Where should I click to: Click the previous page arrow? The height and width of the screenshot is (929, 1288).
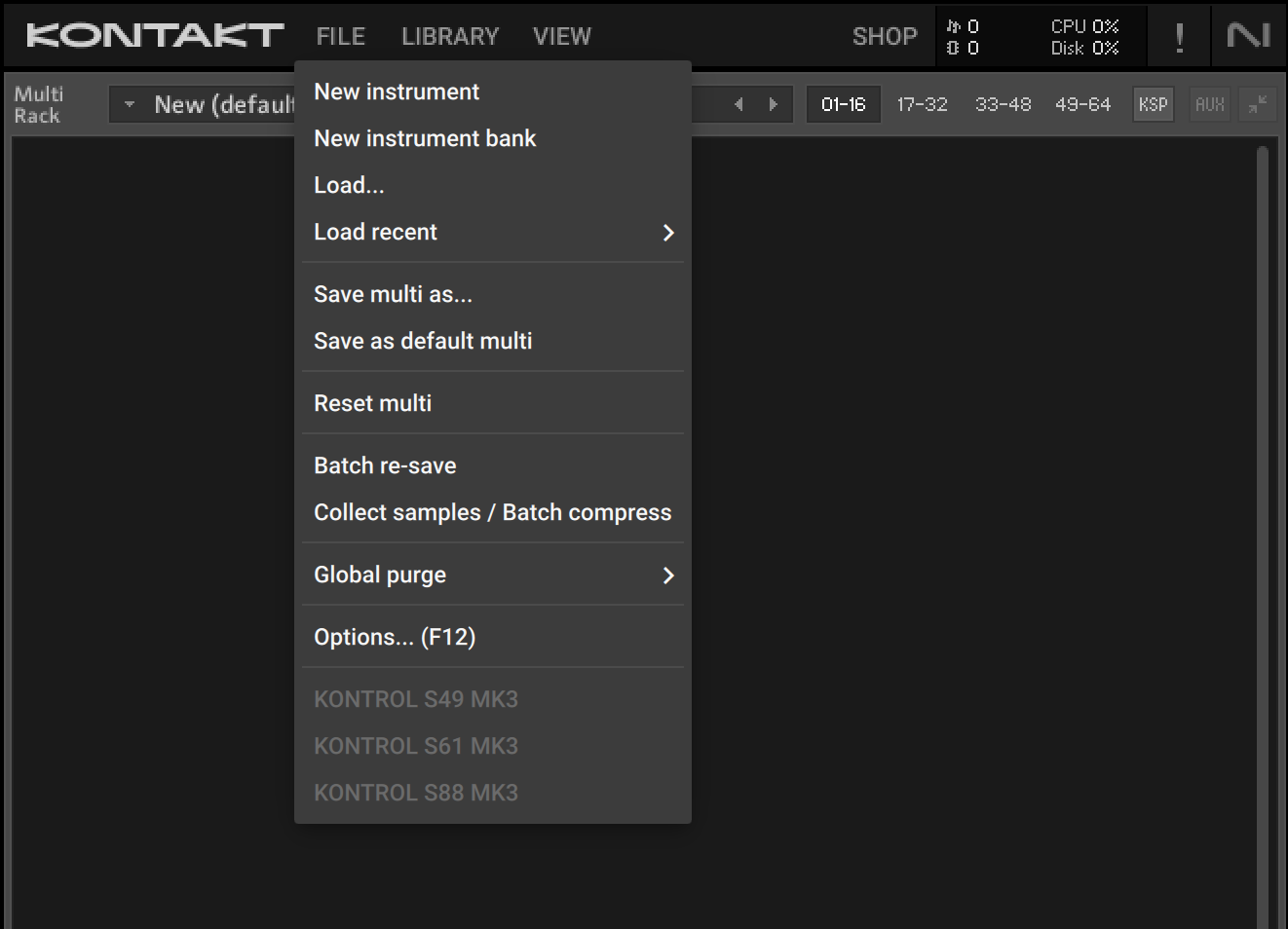pos(739,104)
